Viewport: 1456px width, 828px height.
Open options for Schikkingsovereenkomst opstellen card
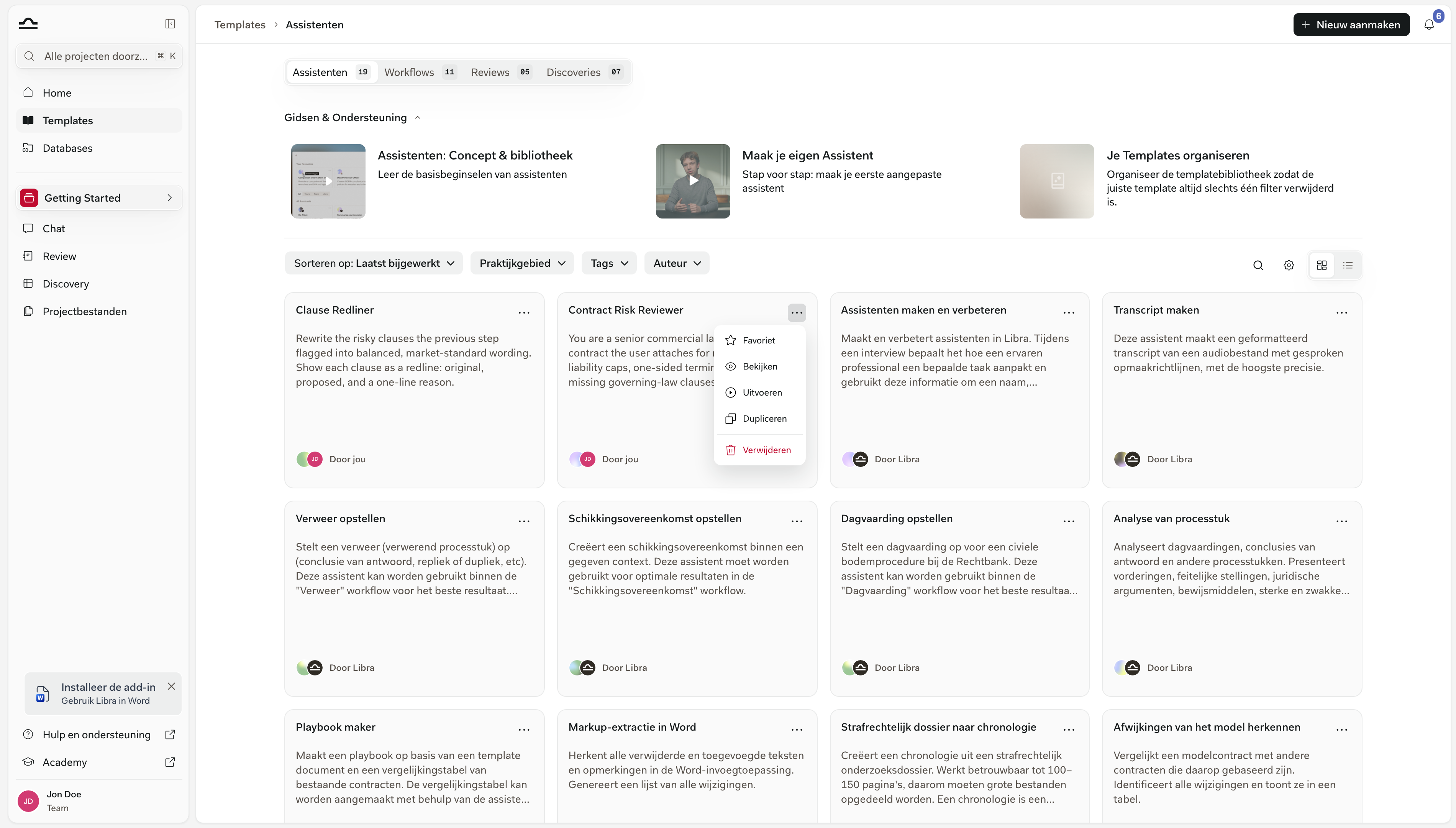click(x=797, y=521)
